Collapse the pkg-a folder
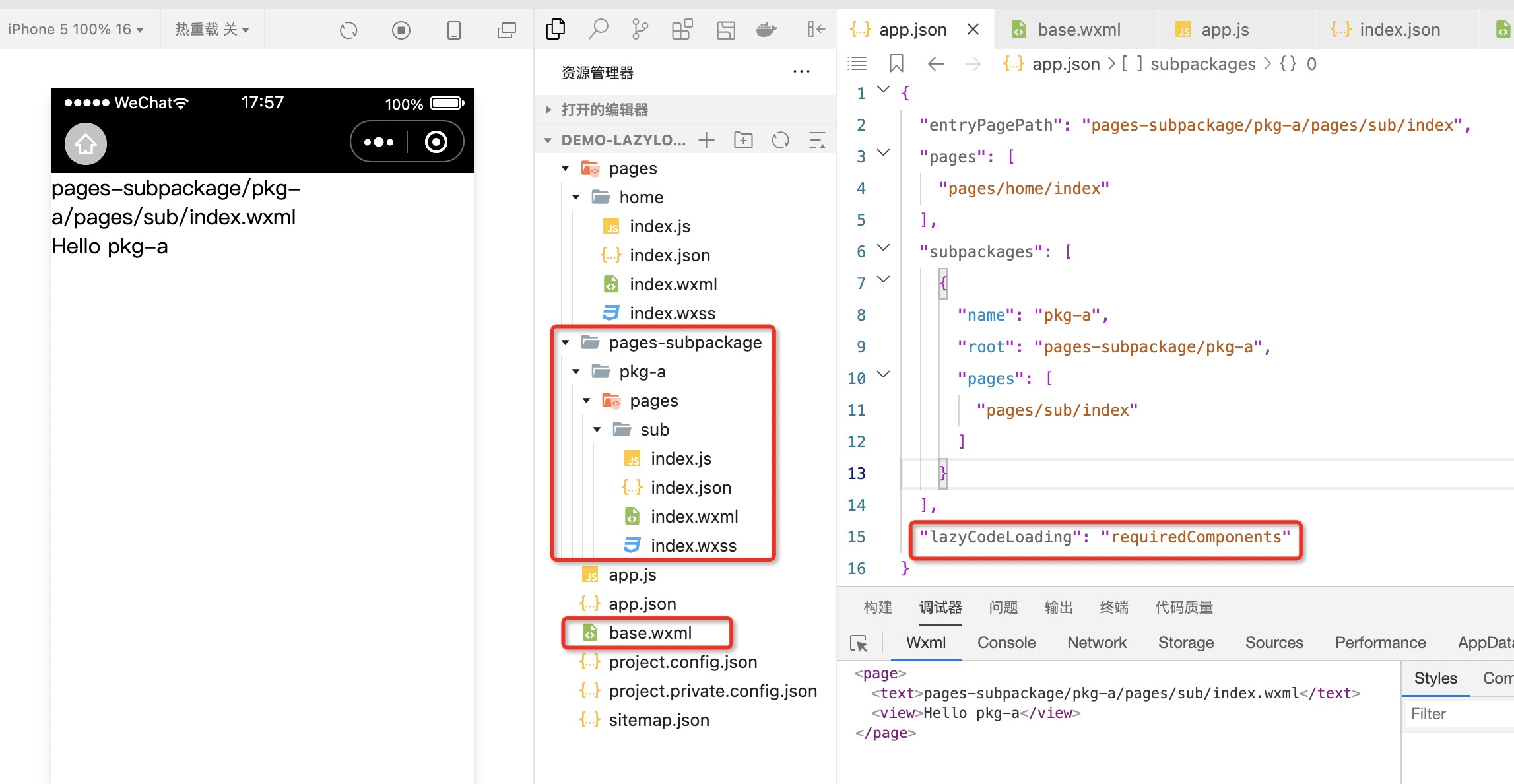 pos(576,372)
